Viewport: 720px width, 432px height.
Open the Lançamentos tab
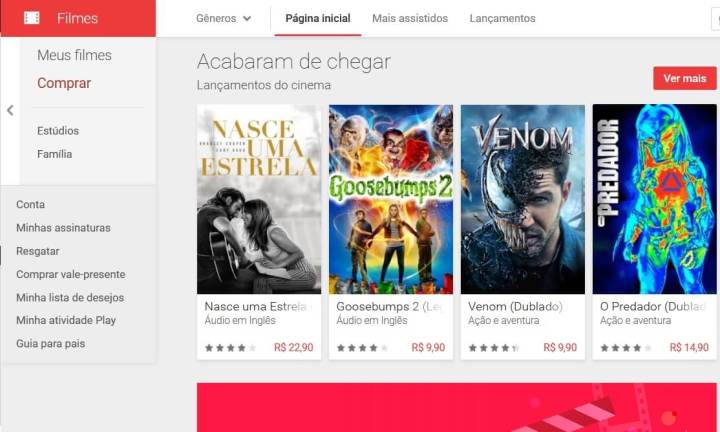(502, 18)
